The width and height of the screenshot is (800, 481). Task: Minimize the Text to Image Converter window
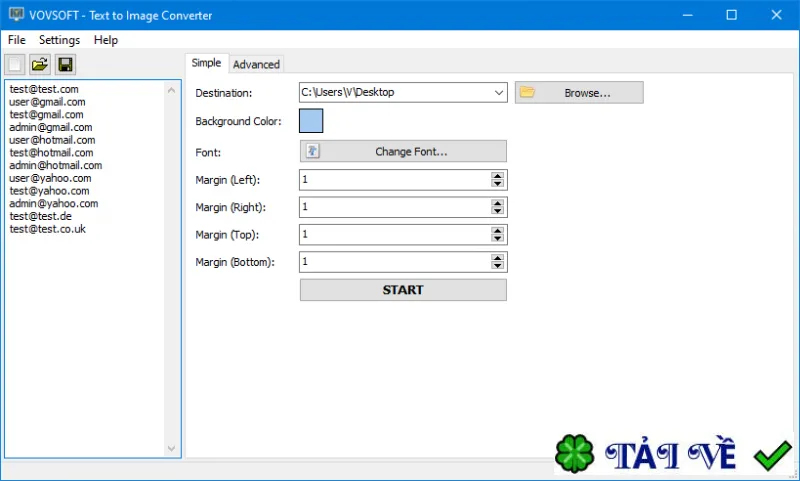[x=688, y=15]
